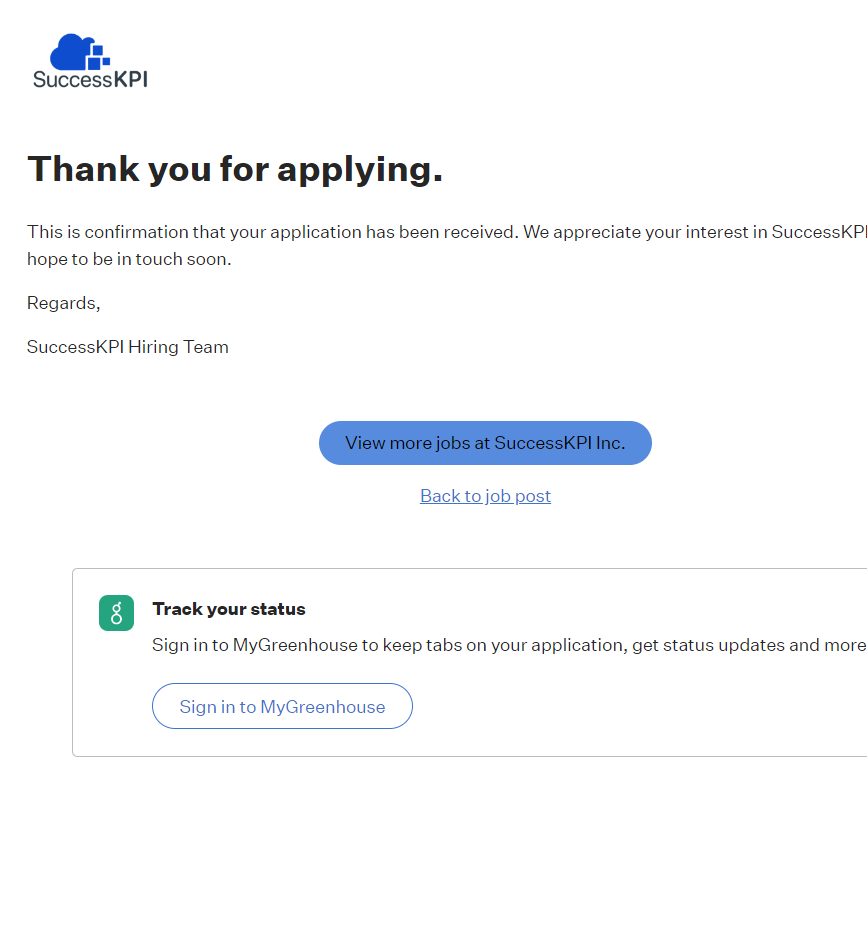The image size is (867, 939).
Task: Follow the Back to job post link
Action: point(485,496)
